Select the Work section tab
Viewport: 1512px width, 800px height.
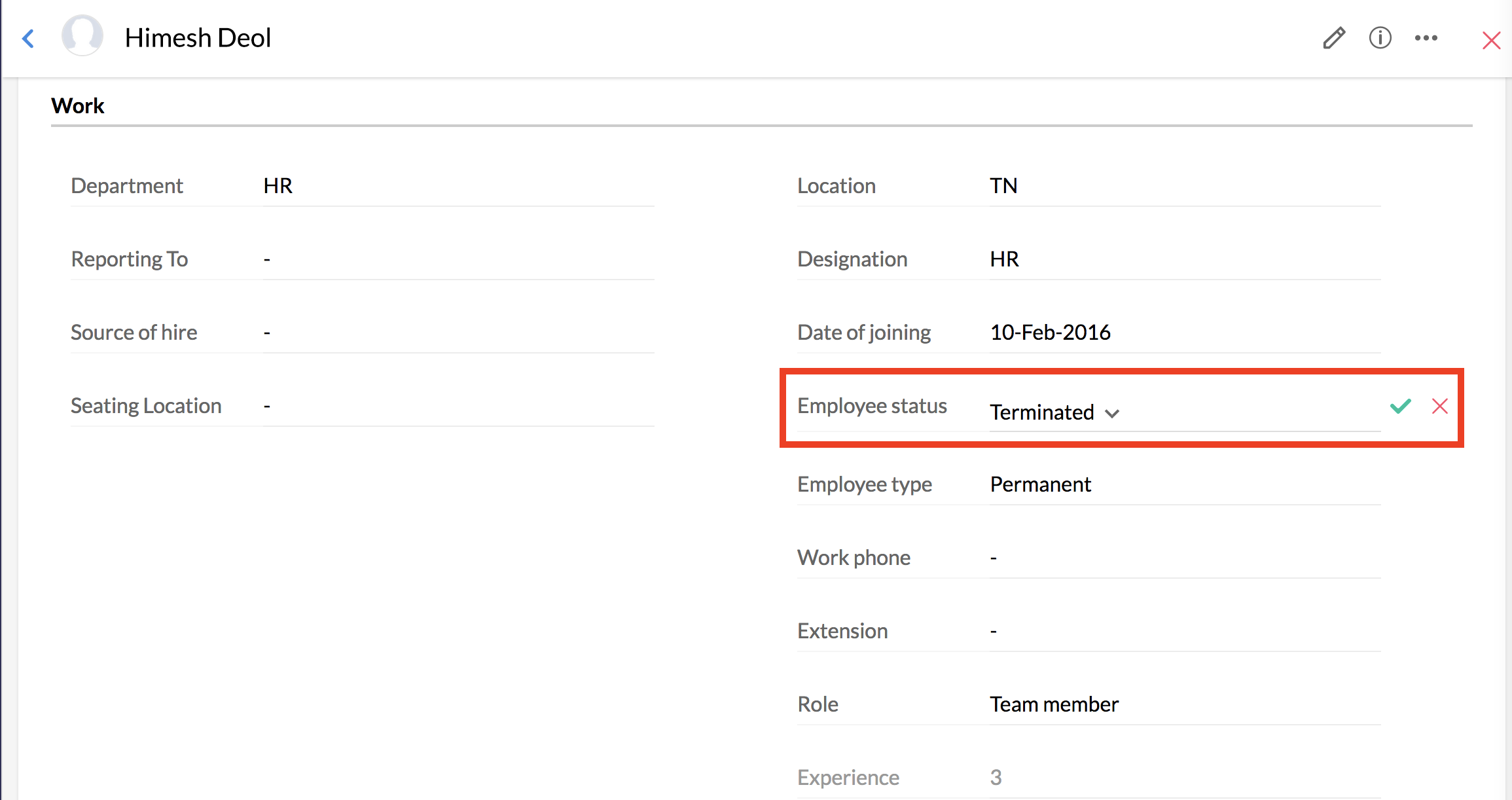pos(78,105)
